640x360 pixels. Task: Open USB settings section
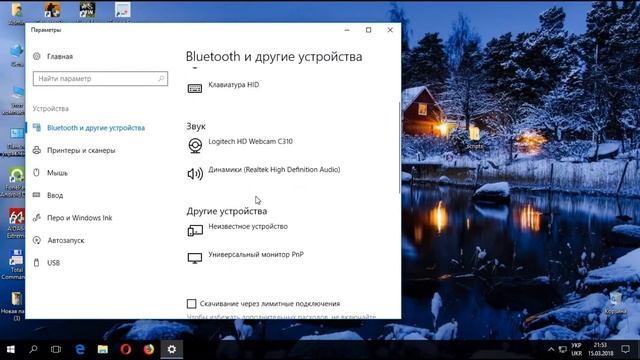[x=53, y=262]
